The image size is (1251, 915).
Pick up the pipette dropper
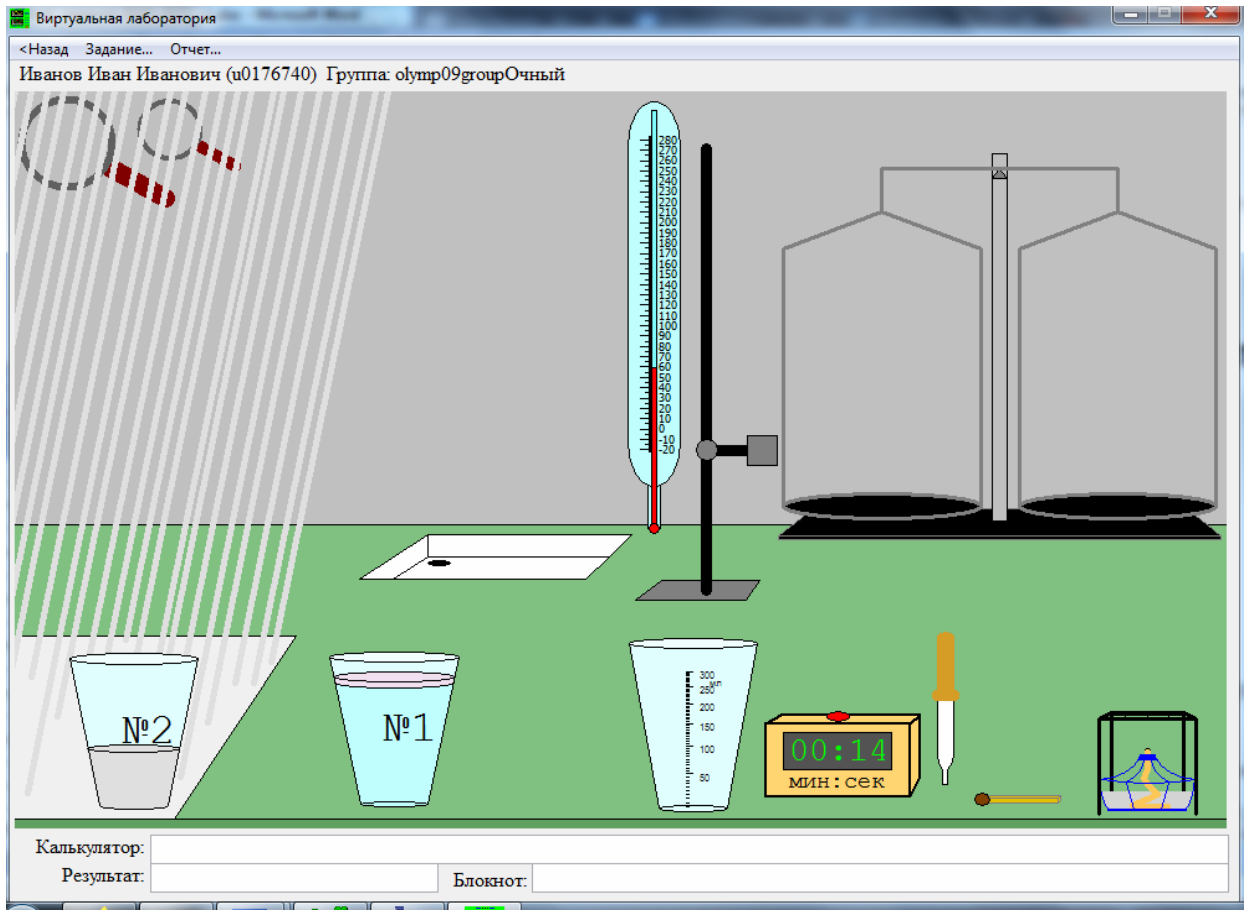tap(945, 708)
